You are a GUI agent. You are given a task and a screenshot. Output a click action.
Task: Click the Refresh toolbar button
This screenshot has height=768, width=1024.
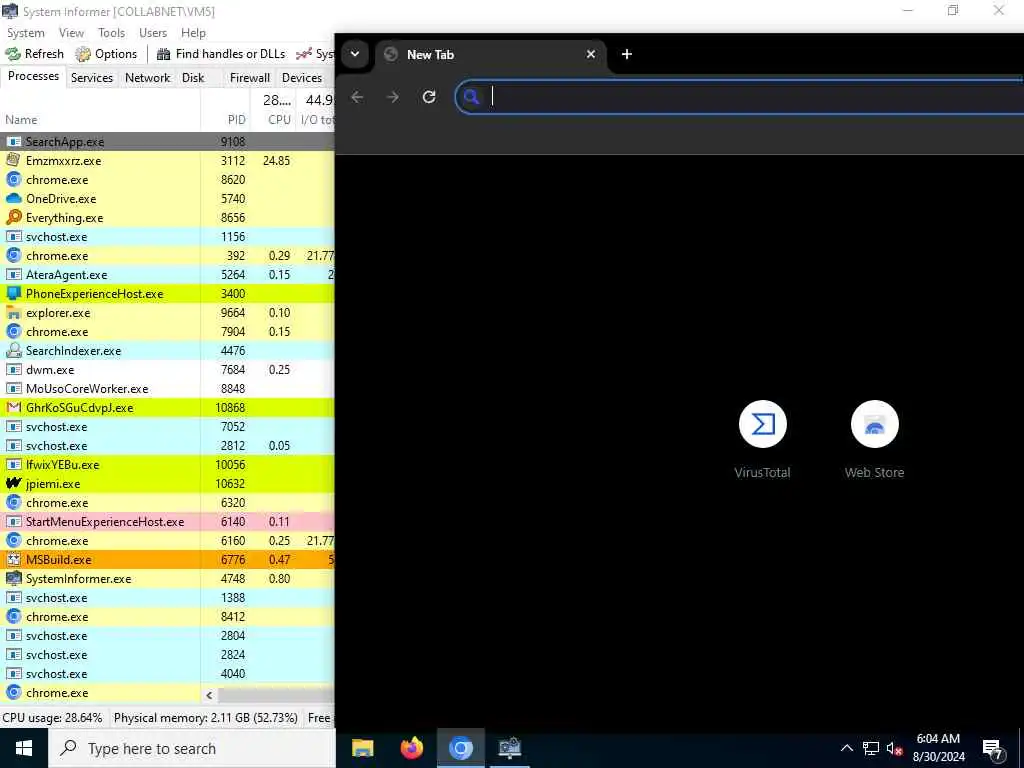click(35, 54)
